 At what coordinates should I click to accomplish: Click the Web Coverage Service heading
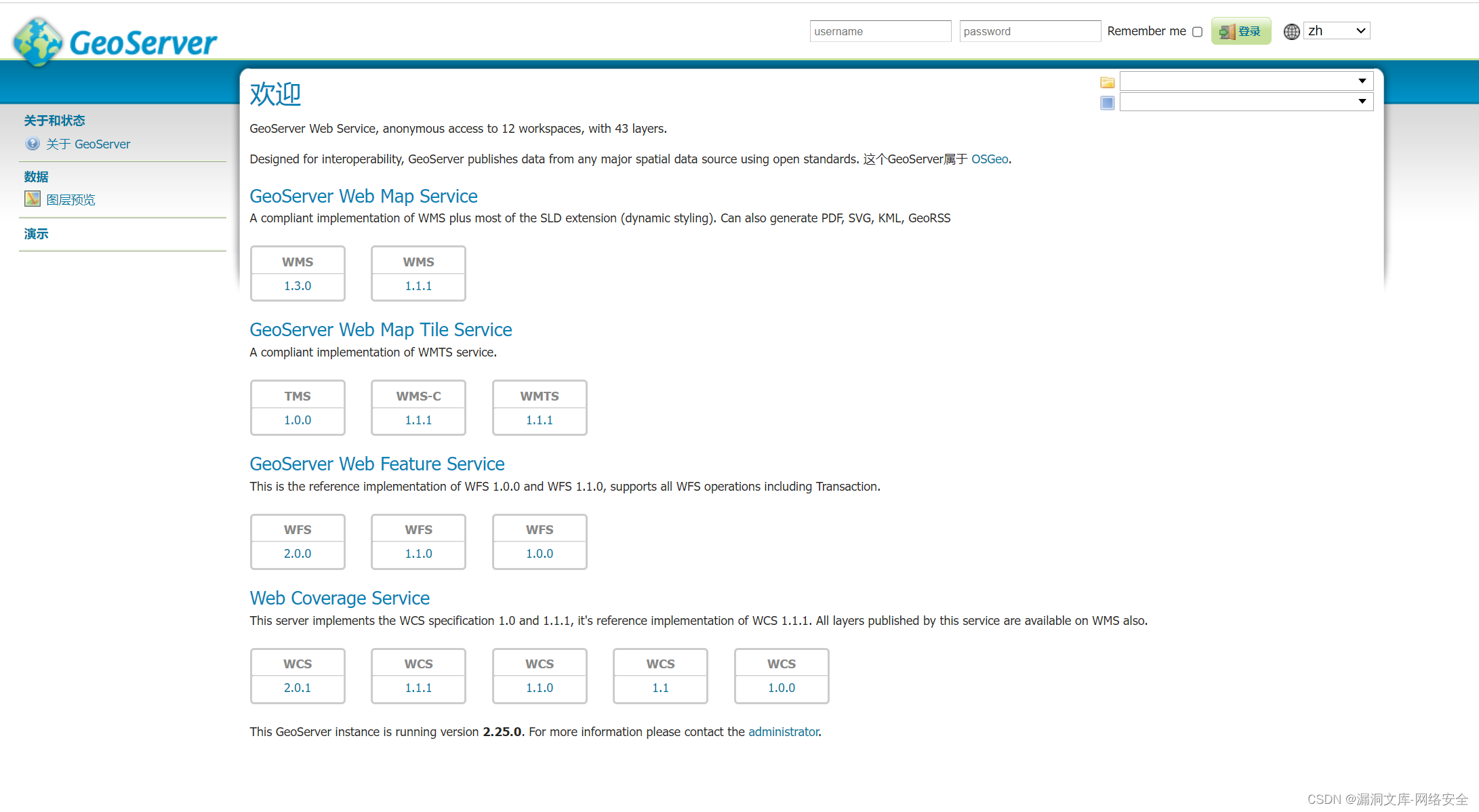click(340, 598)
